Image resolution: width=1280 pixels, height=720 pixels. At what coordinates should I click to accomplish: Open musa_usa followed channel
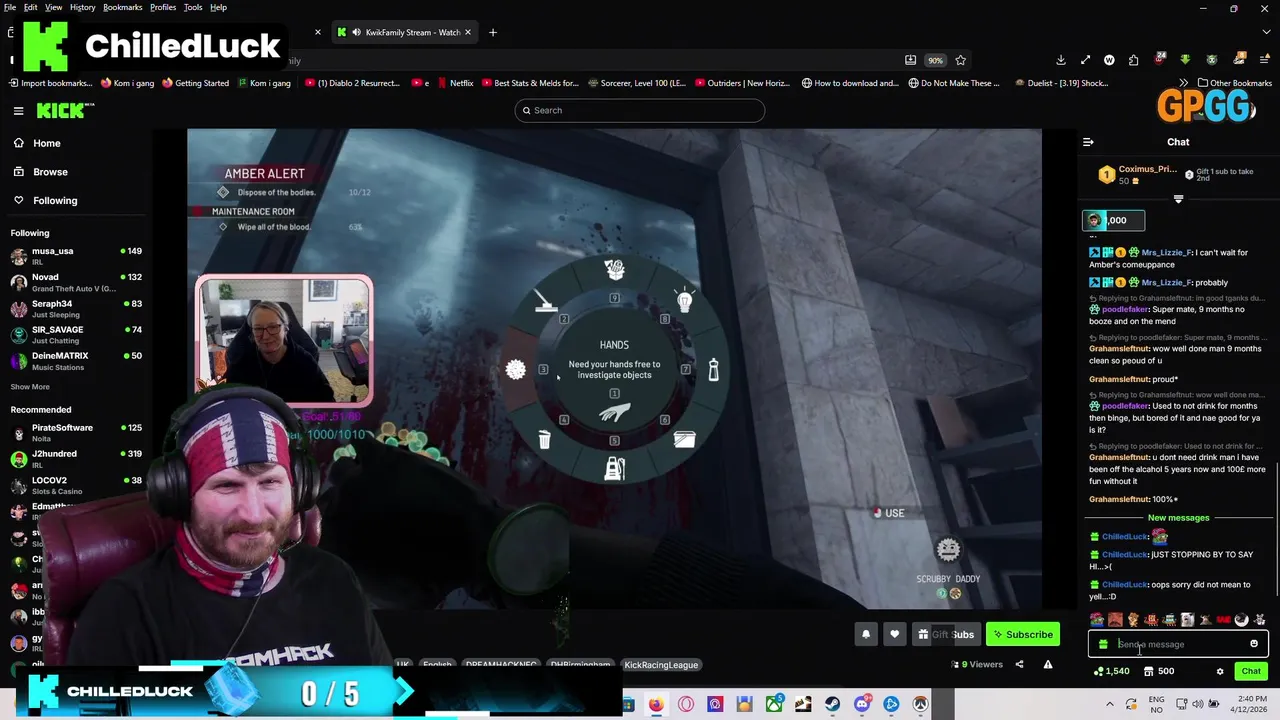pos(75,256)
